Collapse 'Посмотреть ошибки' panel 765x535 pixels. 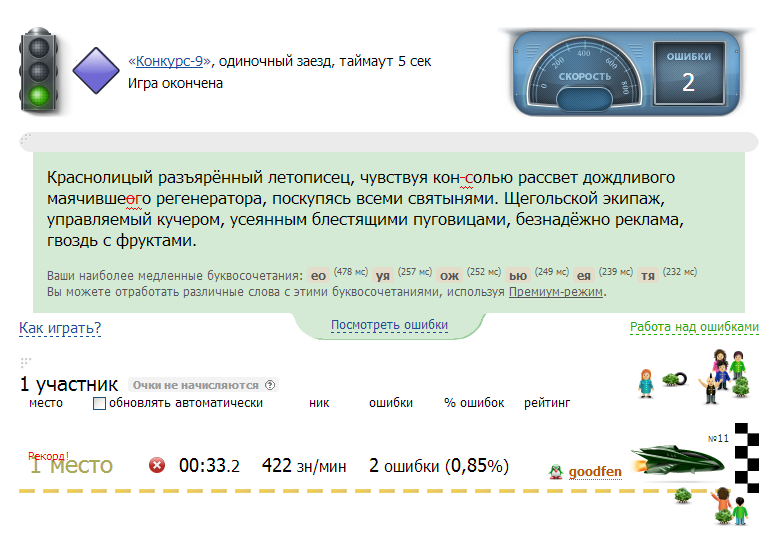389,325
